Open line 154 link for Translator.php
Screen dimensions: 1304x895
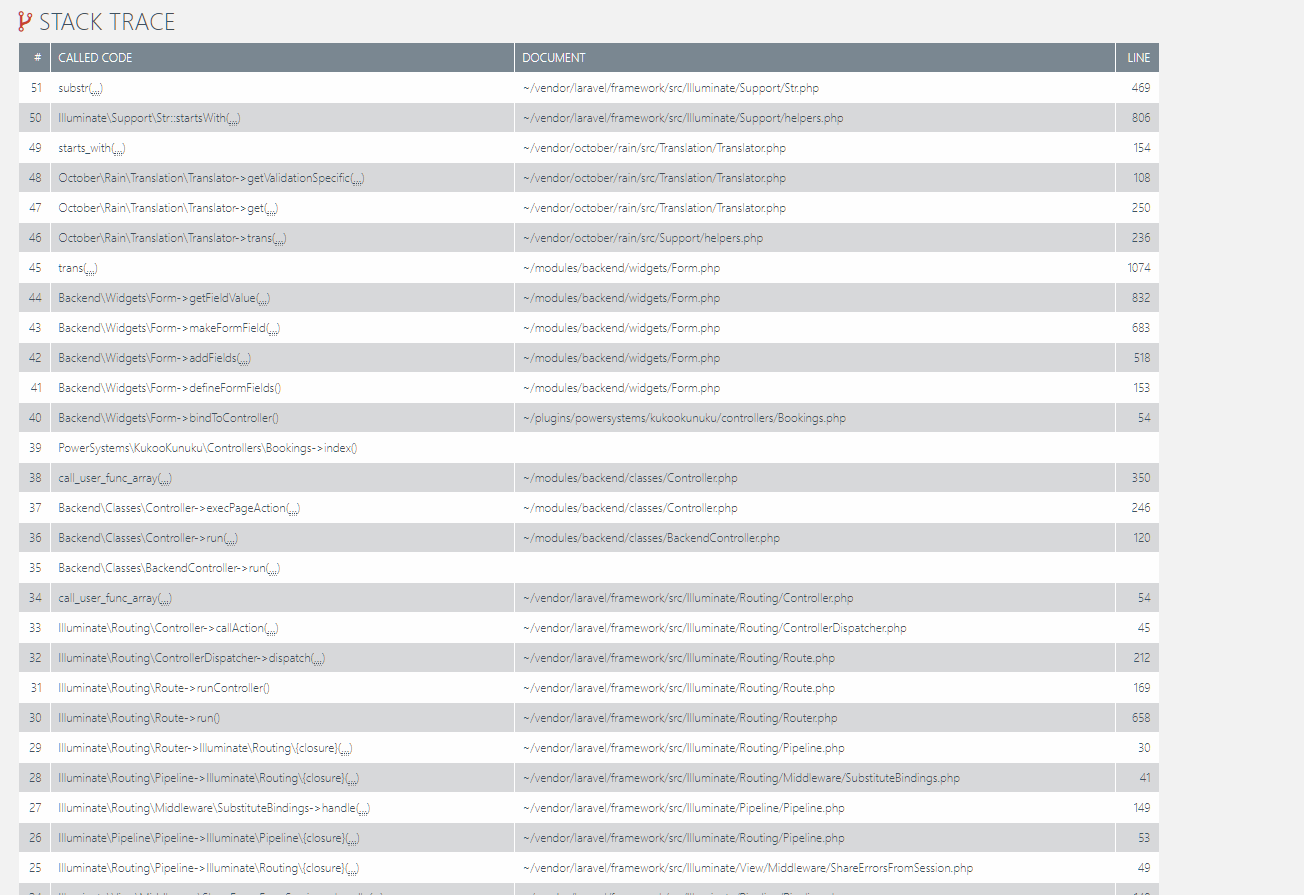(x=1141, y=148)
